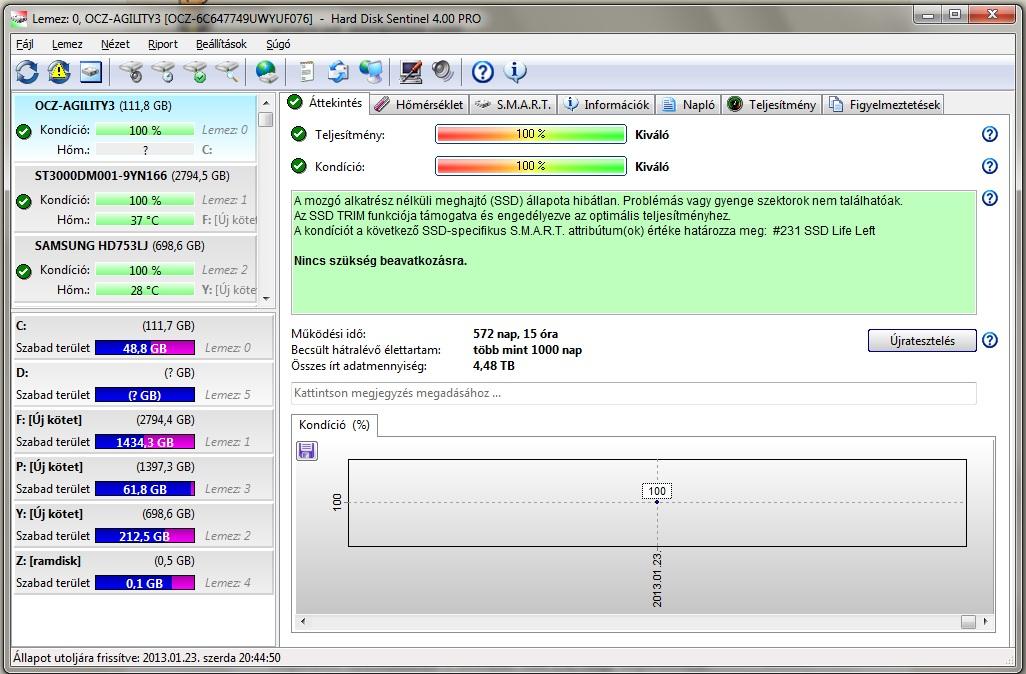Click the disk with green checkmark icon
1026x674 pixels.
(196, 71)
